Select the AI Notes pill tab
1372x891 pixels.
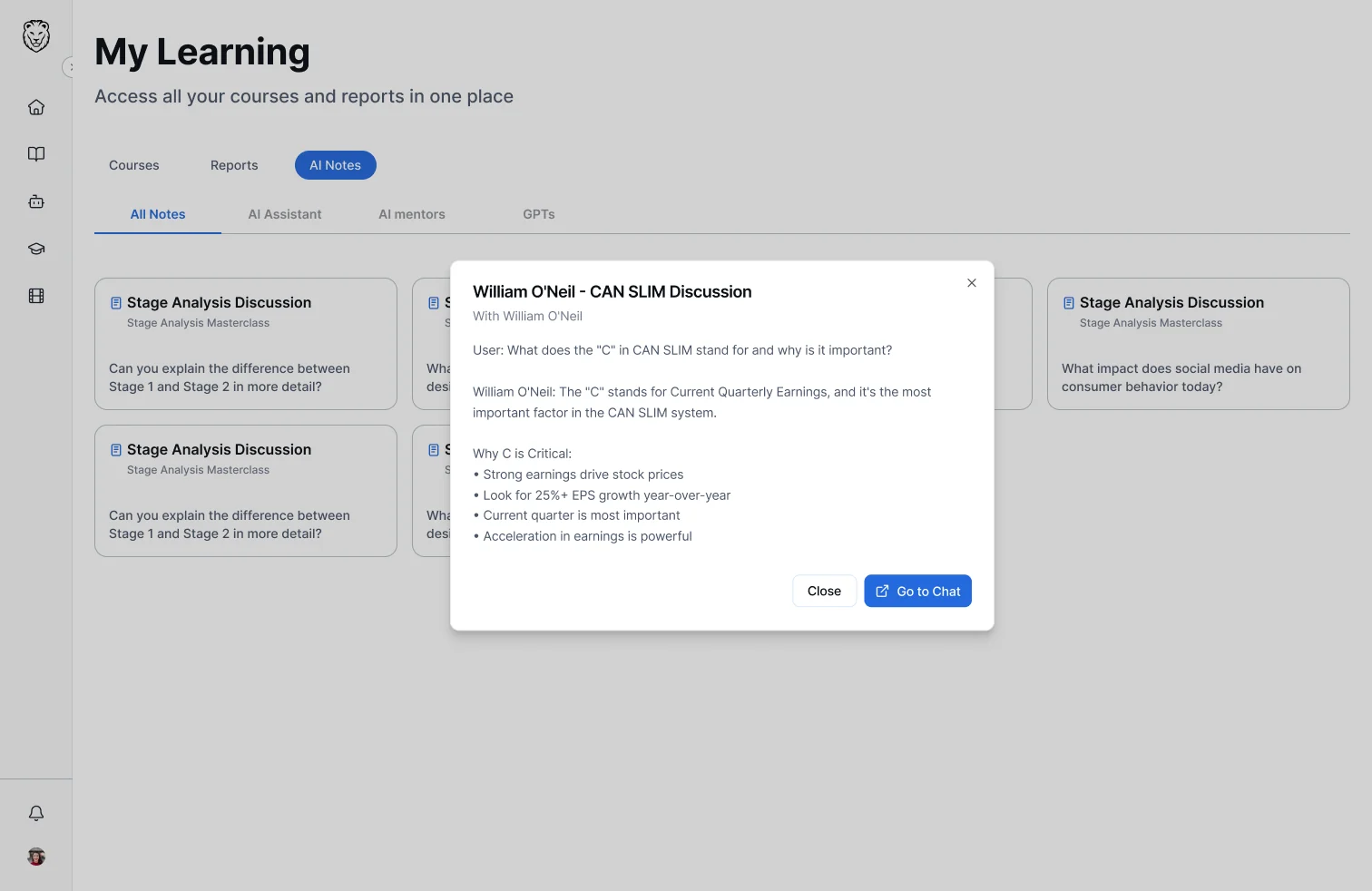[x=336, y=165]
